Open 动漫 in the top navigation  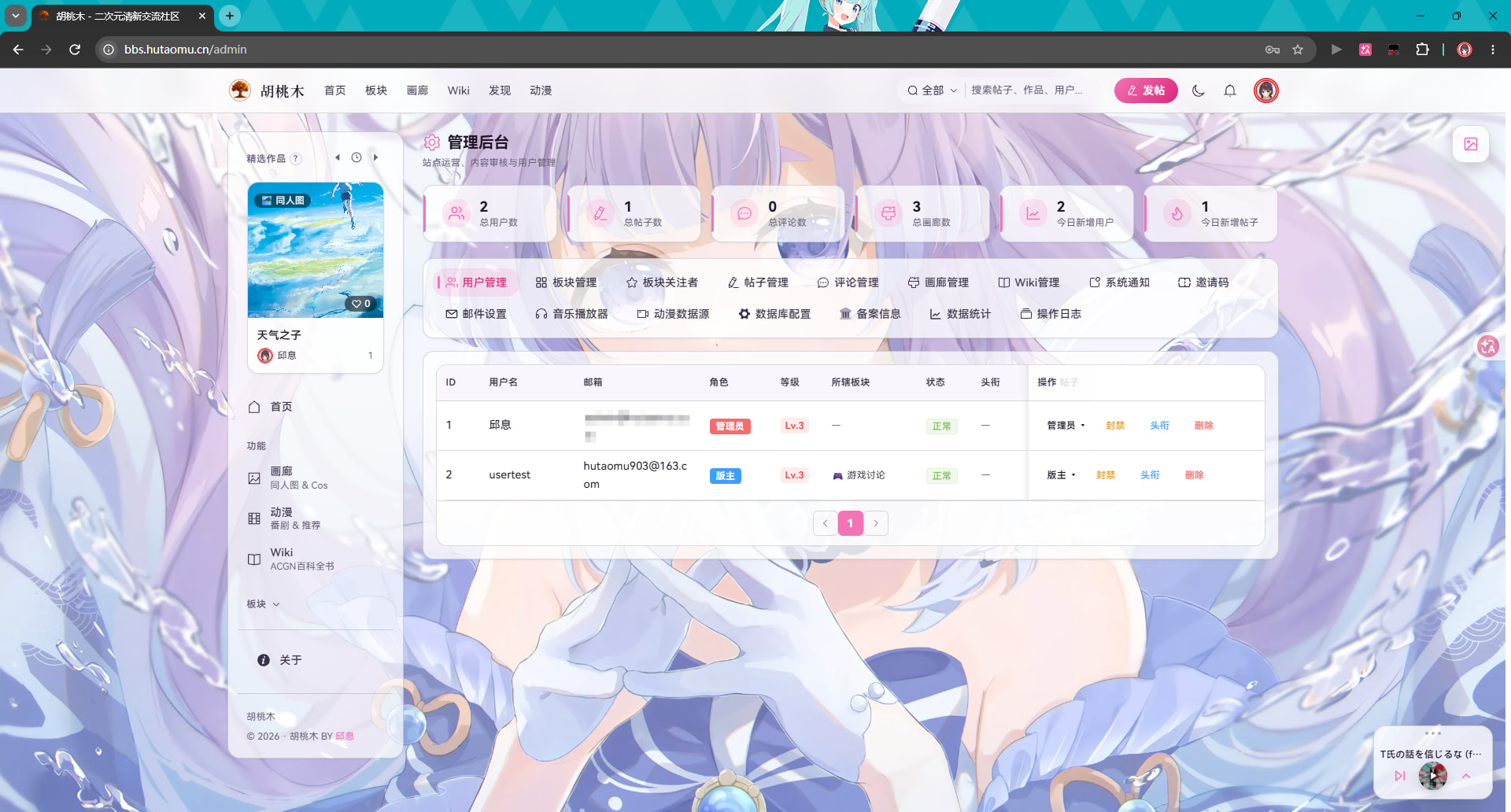tap(541, 90)
